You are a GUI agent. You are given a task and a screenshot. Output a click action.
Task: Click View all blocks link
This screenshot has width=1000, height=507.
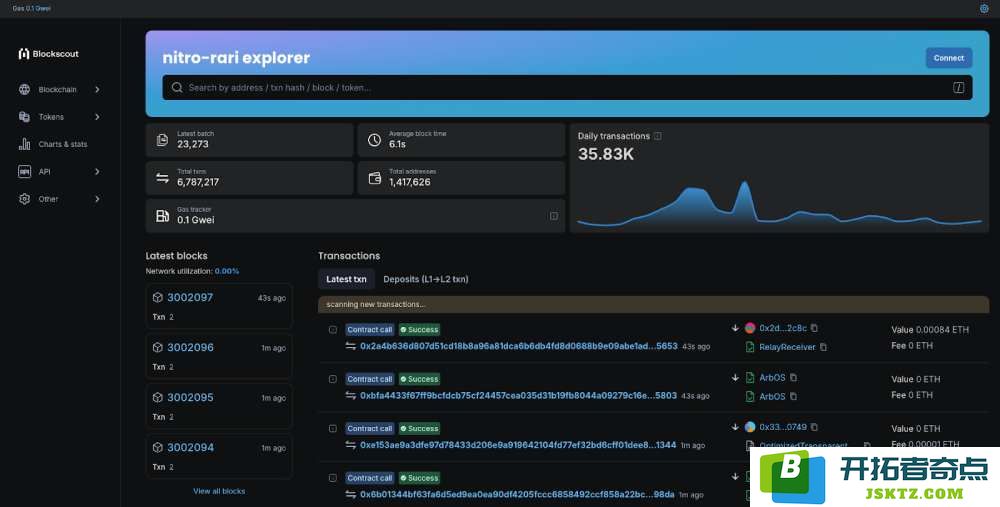click(219, 491)
